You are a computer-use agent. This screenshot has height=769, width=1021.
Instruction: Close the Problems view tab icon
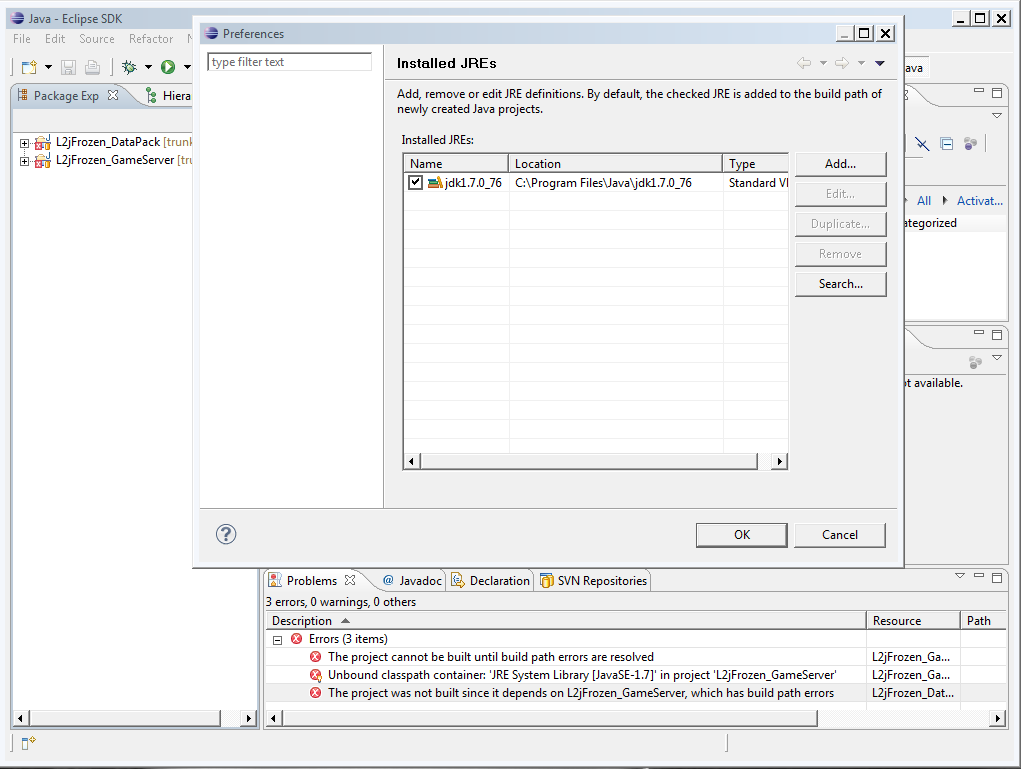[x=350, y=580]
